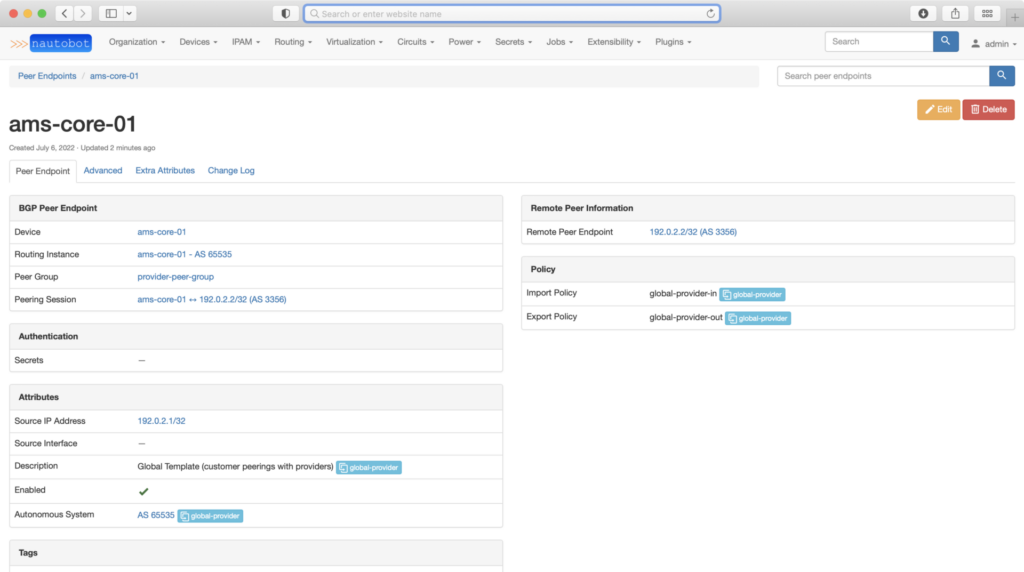
Task: Click the ams-core-01 page heading
Action: coord(72,124)
